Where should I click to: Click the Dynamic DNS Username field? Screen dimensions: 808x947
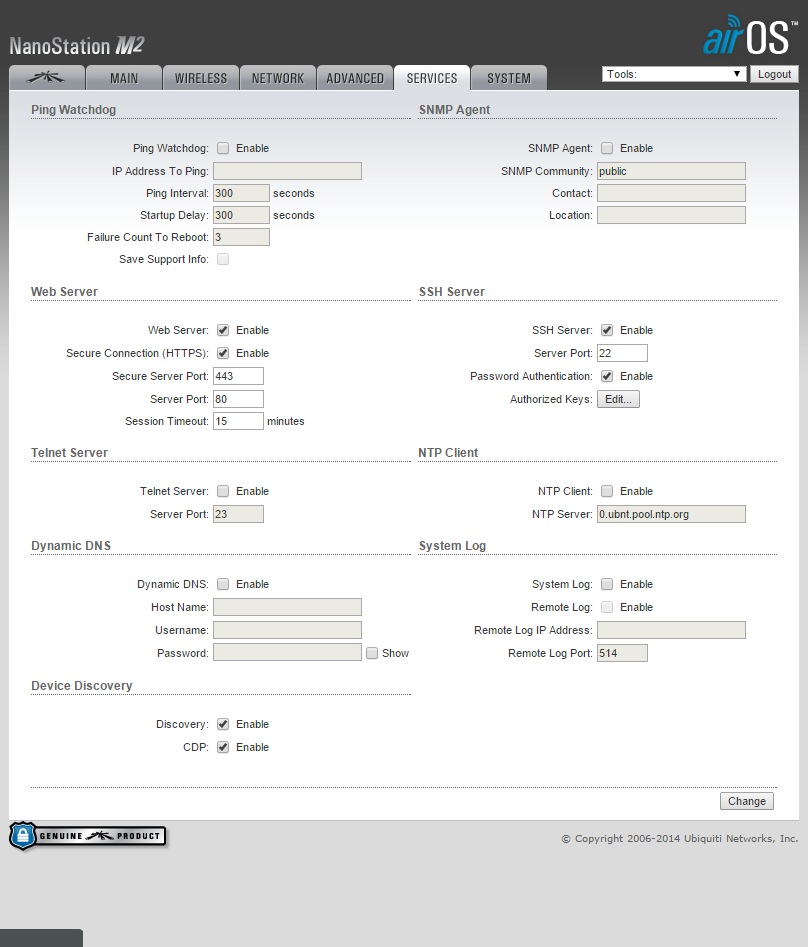click(x=287, y=630)
